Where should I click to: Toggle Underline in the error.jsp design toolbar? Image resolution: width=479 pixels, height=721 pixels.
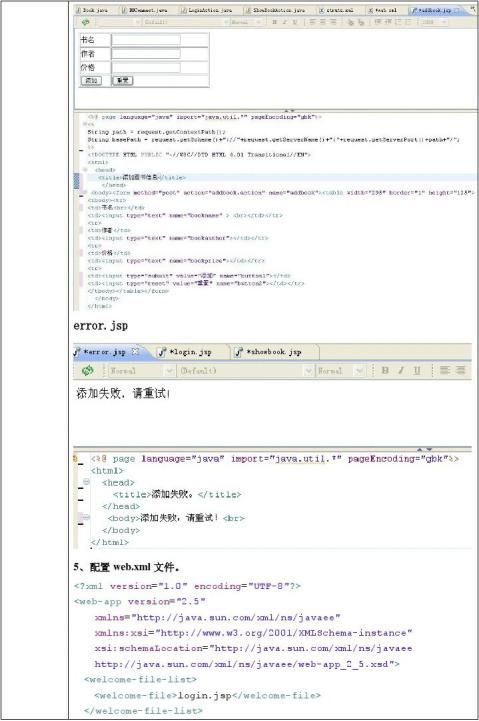click(x=416, y=370)
